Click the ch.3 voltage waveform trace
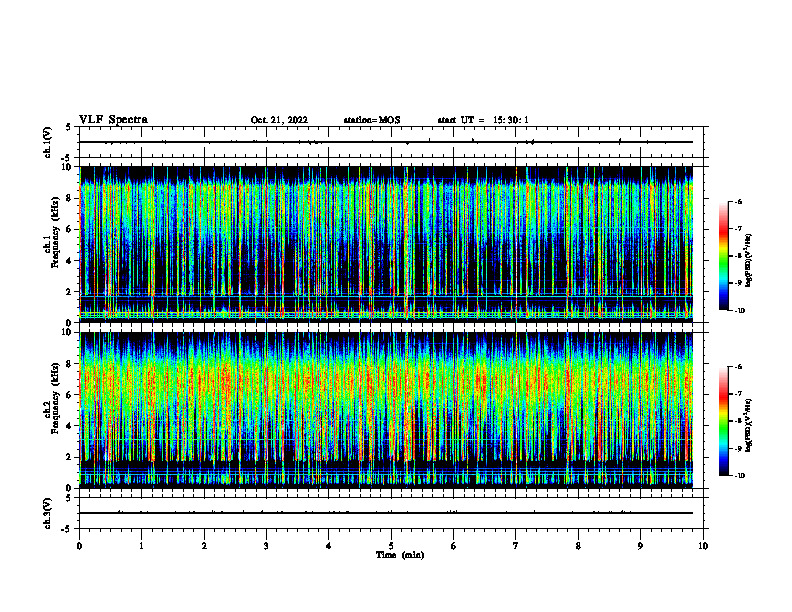792x612 pixels. tap(386, 513)
